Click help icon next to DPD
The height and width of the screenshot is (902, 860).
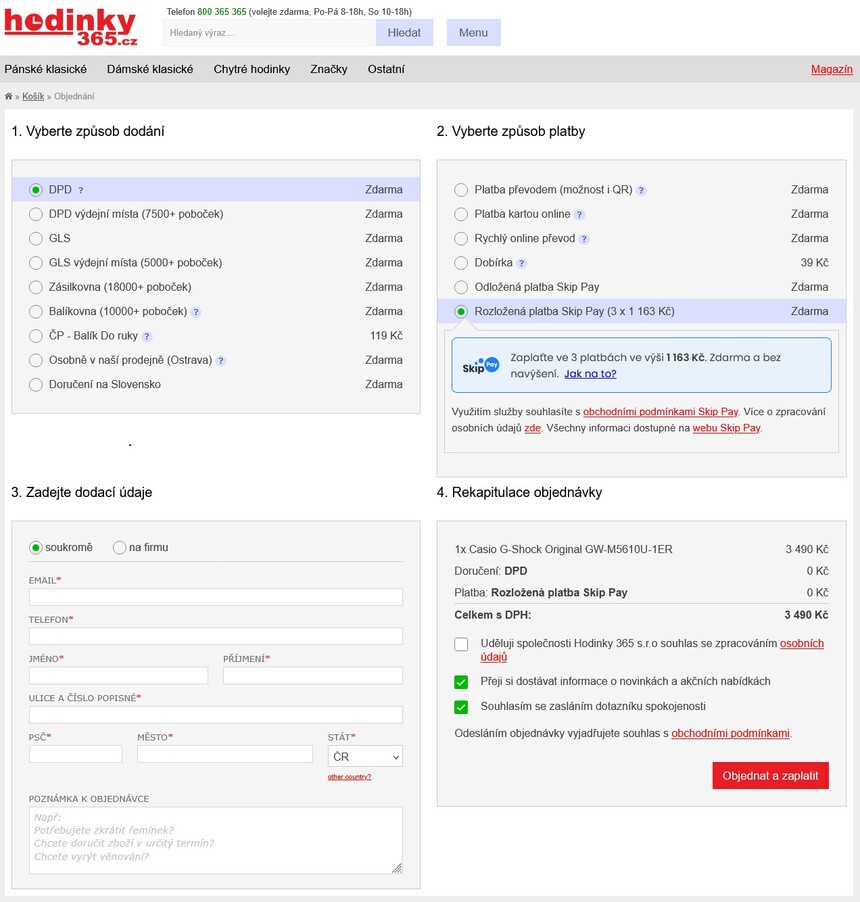81,190
